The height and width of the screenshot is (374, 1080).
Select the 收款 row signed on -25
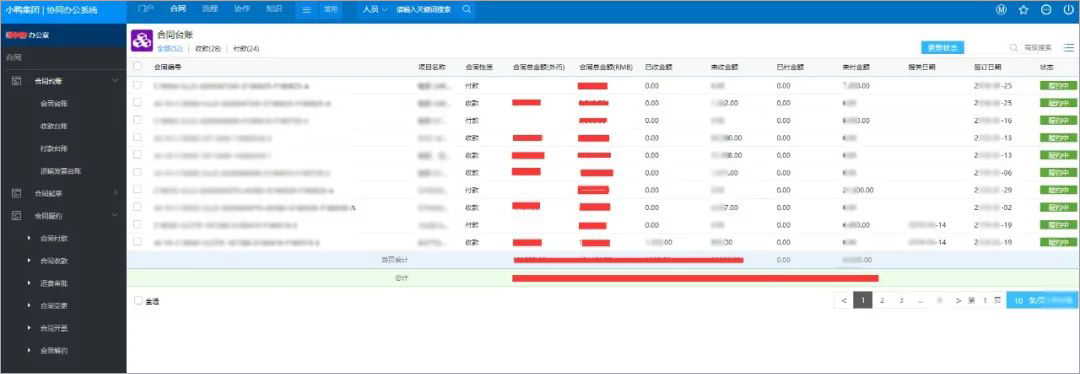point(137,103)
